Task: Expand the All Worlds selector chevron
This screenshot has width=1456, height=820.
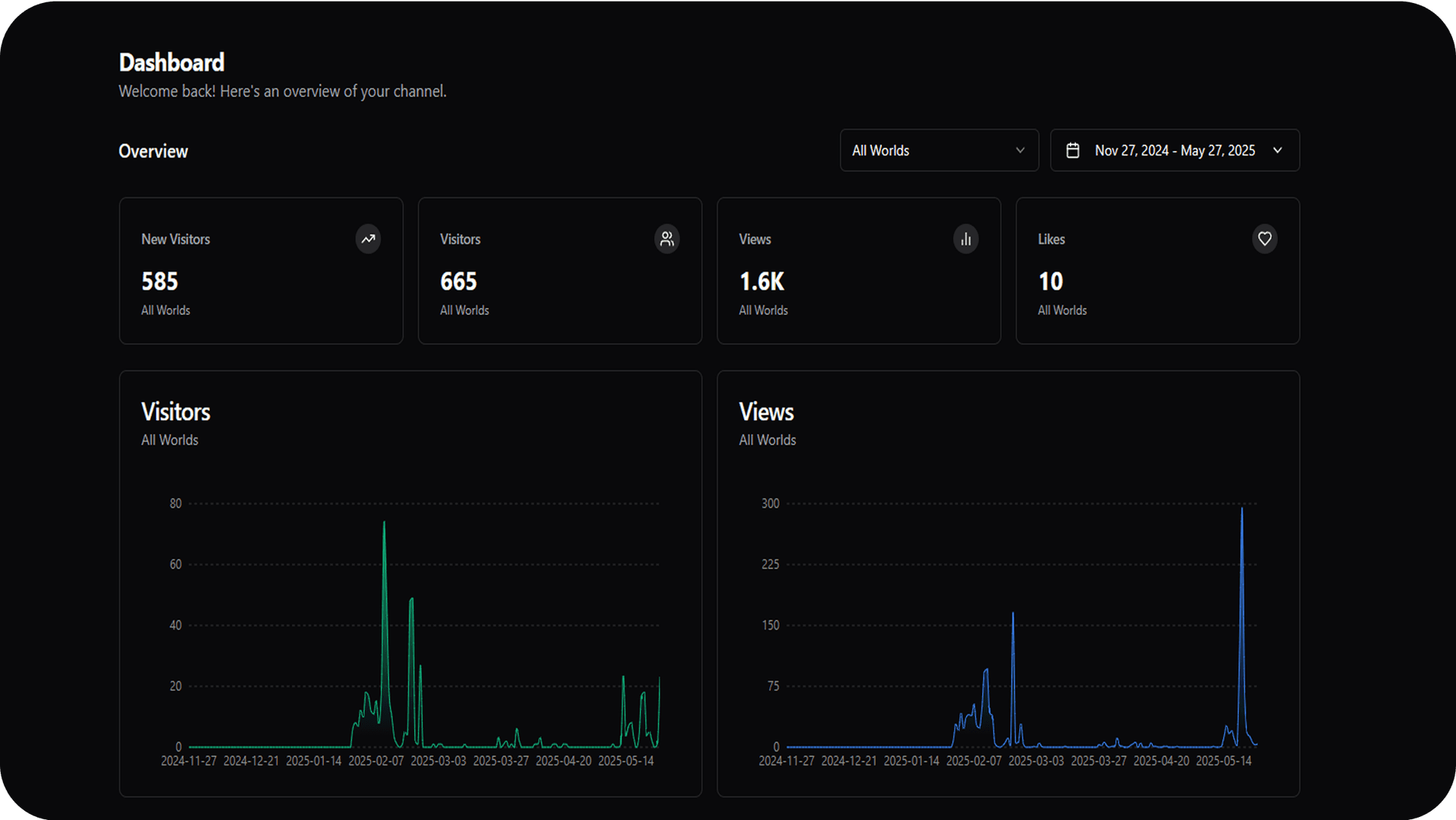Action: (1020, 150)
